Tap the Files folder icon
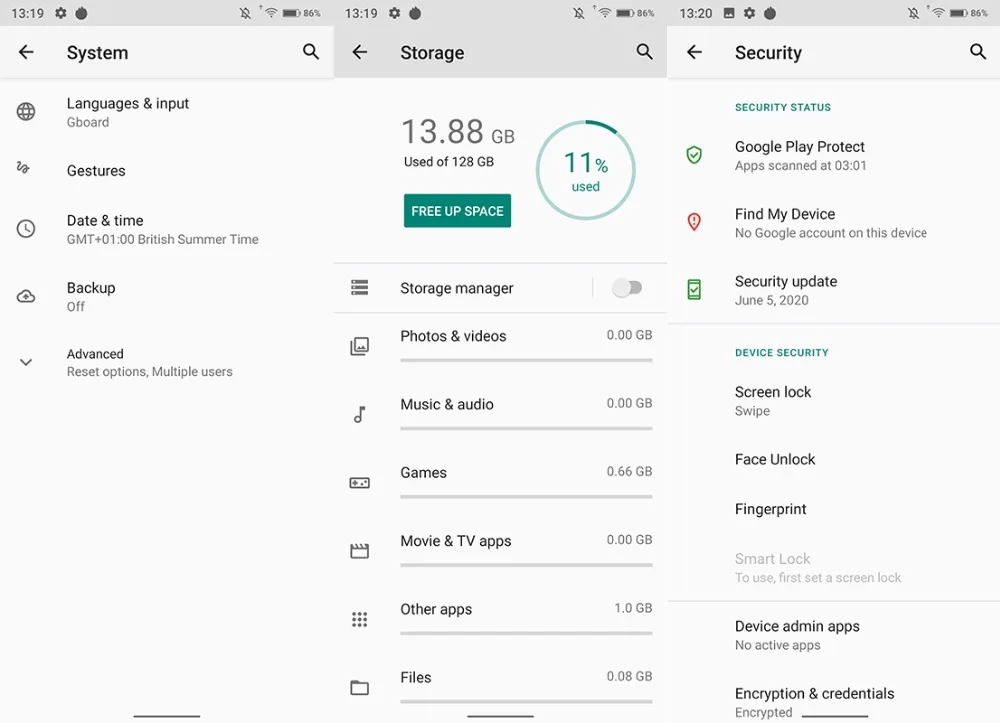1000x723 pixels. [360, 687]
